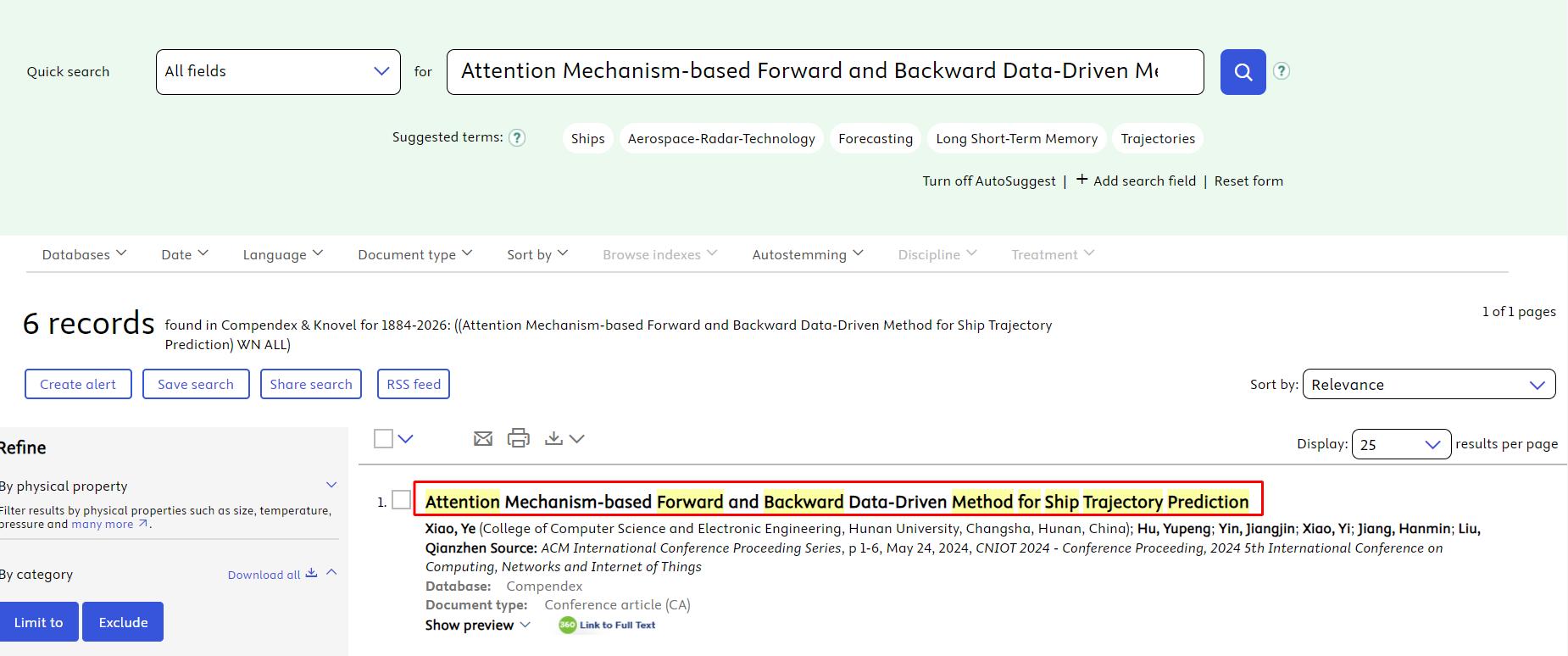Turn off AutoSuggest

989,181
